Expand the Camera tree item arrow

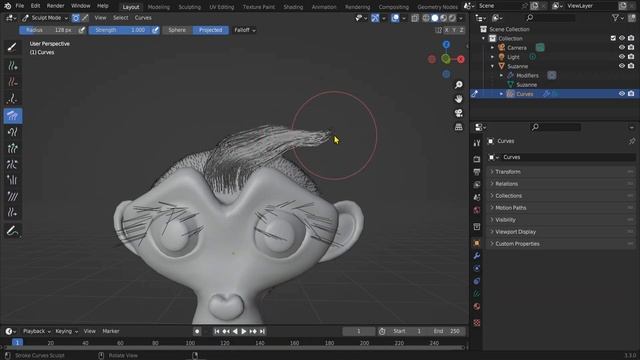(493, 48)
